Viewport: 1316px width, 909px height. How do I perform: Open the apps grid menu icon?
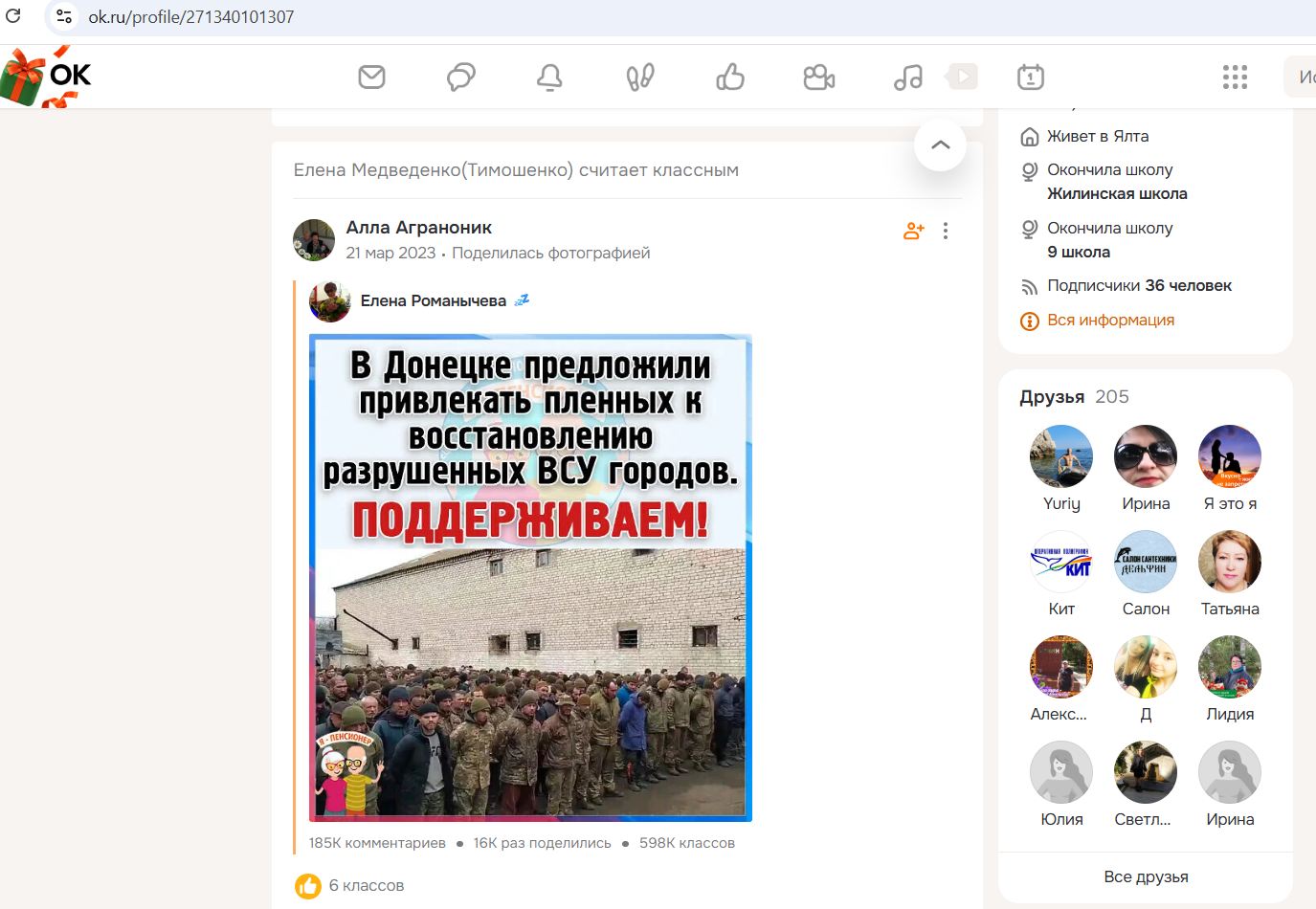point(1235,77)
